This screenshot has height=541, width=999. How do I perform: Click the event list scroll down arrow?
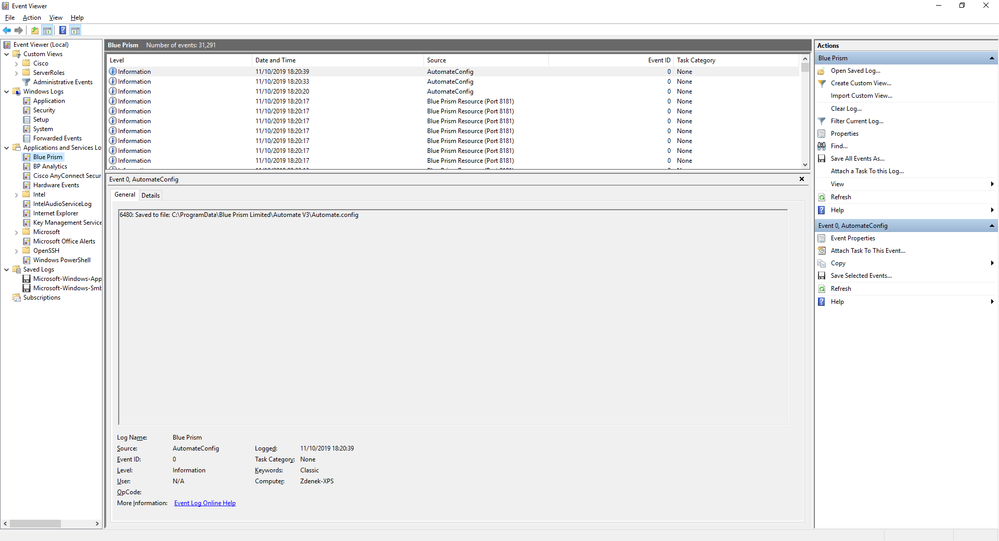[x=805, y=164]
